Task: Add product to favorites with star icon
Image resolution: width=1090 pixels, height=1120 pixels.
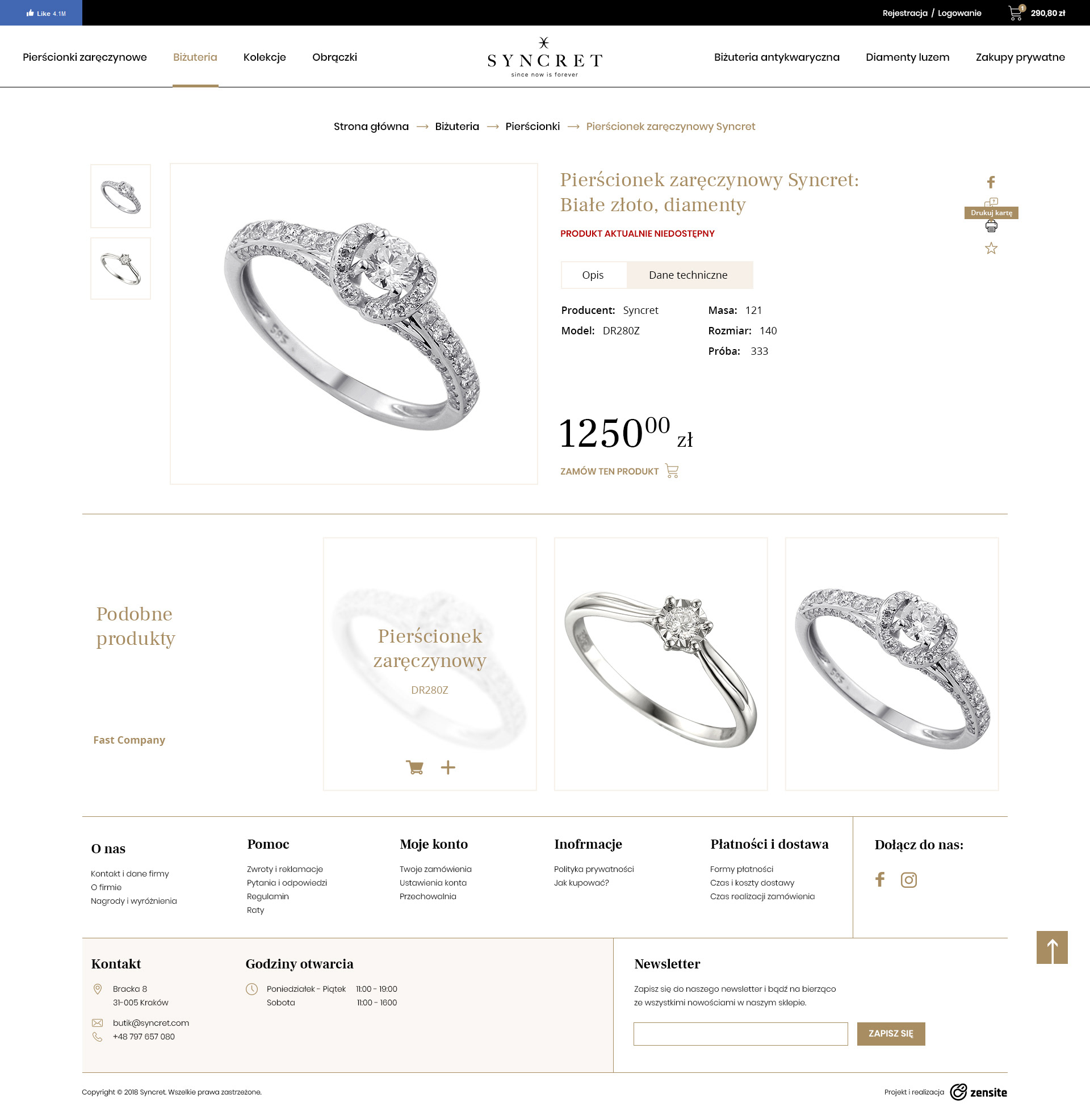Action: 991,249
